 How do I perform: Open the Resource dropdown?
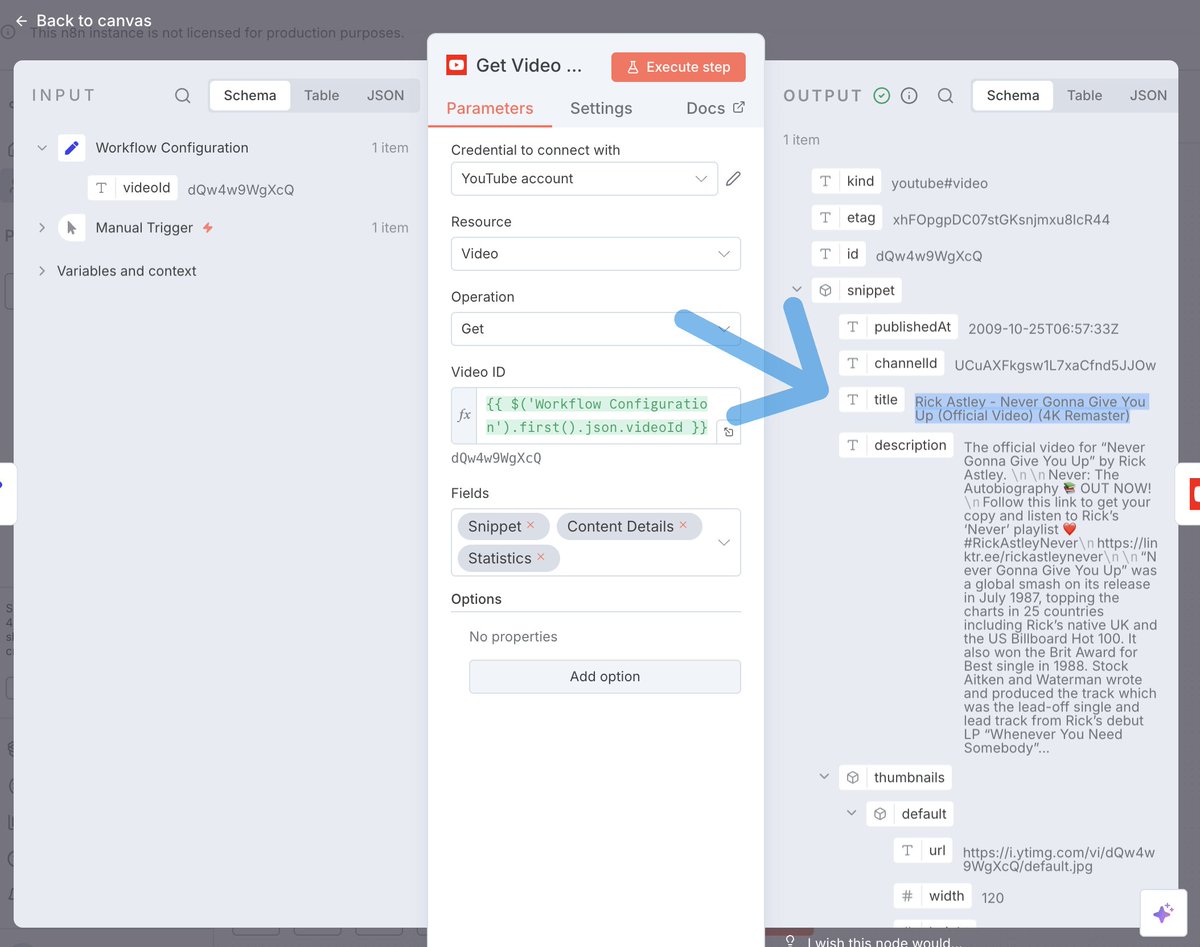(596, 254)
